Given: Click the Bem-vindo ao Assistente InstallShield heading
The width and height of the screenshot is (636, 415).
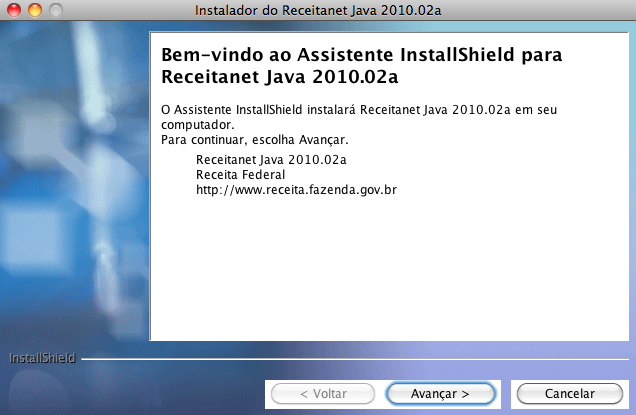Looking at the screenshot, I should [x=361, y=66].
